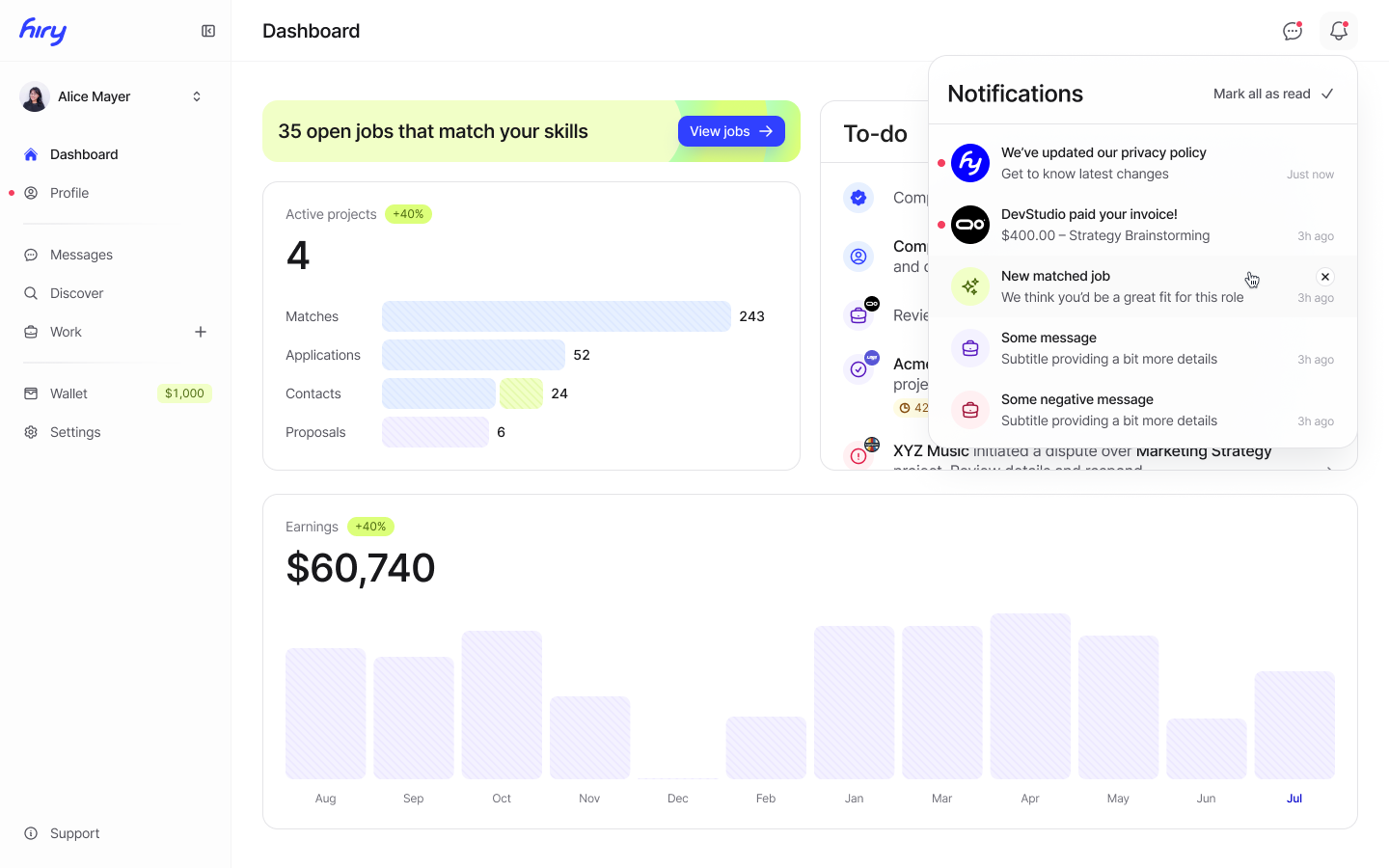Open the DevStudio invoice paid notification
This screenshot has height=868, width=1389.
(1143, 225)
